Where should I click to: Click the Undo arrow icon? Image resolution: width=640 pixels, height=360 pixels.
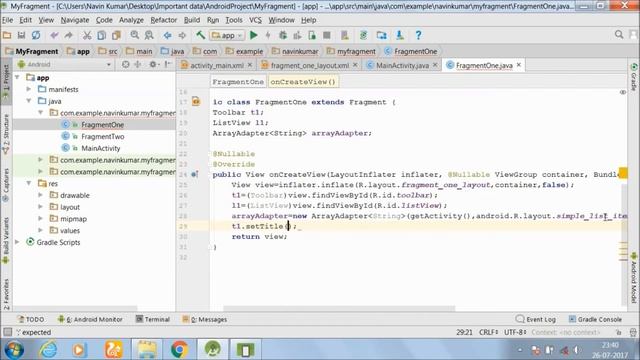click(54, 36)
